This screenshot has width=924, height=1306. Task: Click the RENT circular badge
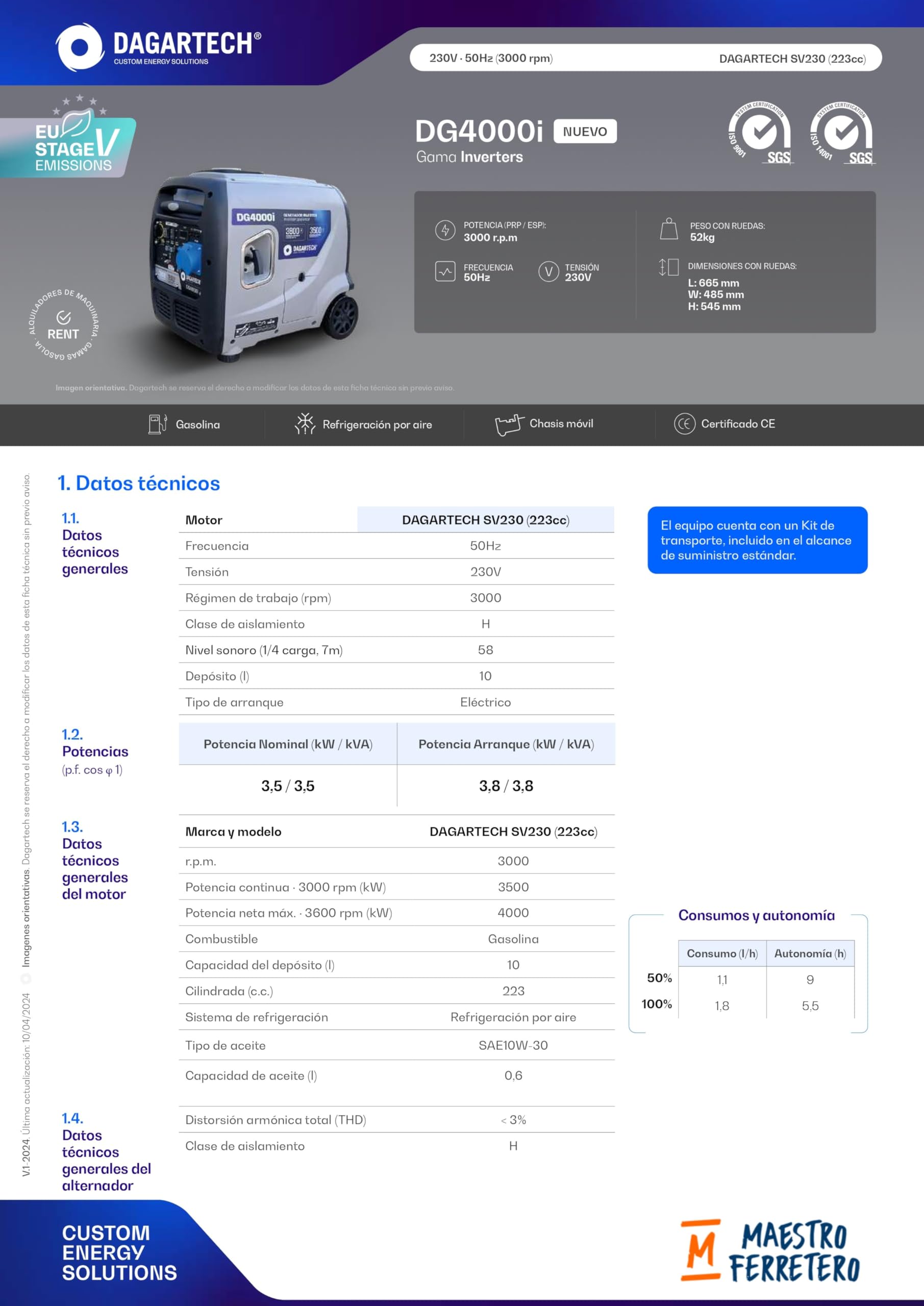pyautogui.click(x=63, y=325)
